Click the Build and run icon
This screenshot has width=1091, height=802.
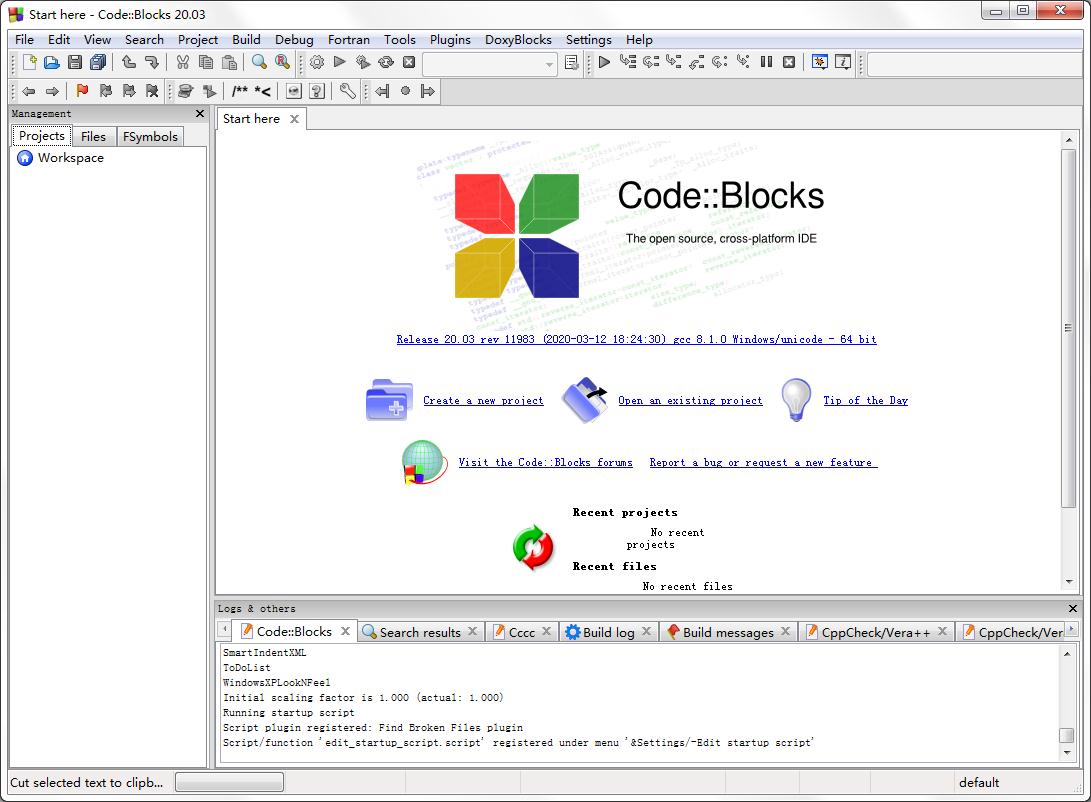tap(363, 62)
